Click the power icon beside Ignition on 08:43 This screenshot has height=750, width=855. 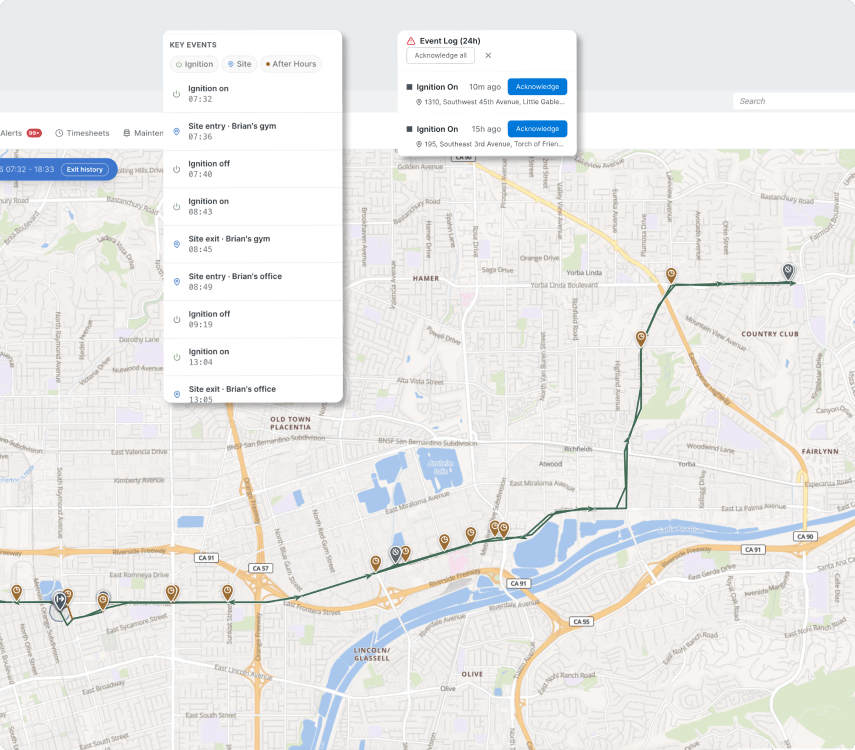177,207
